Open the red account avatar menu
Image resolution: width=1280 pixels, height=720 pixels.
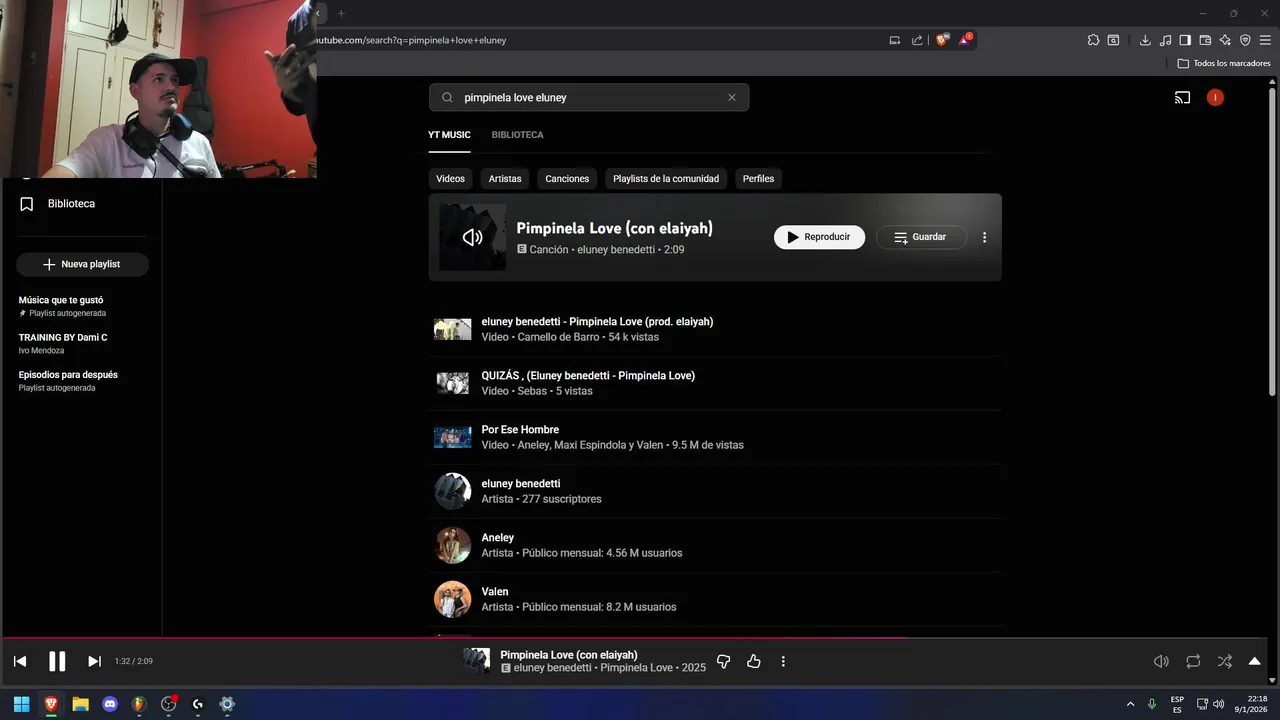click(1215, 98)
